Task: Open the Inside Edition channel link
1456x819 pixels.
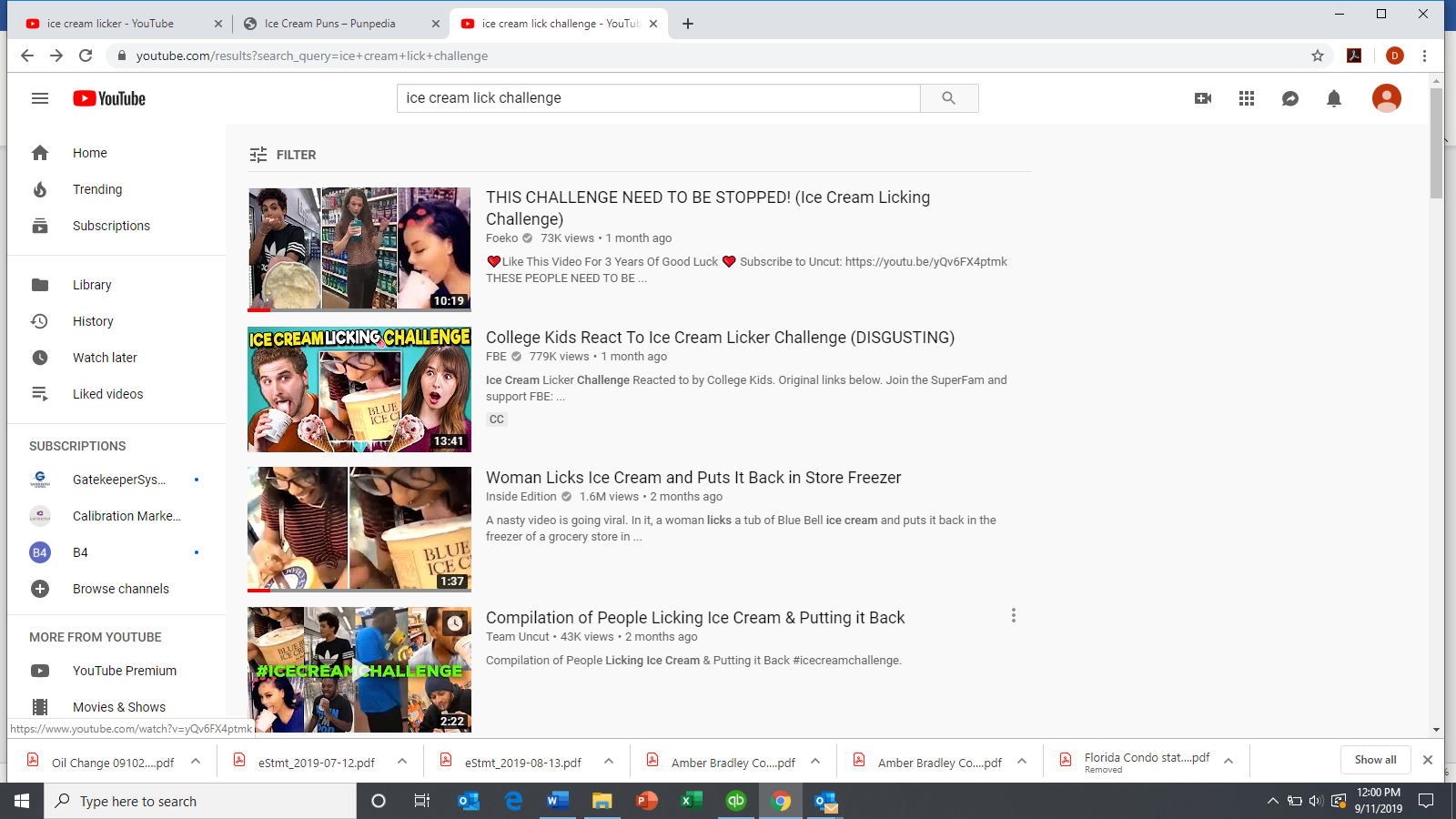Action: [521, 497]
